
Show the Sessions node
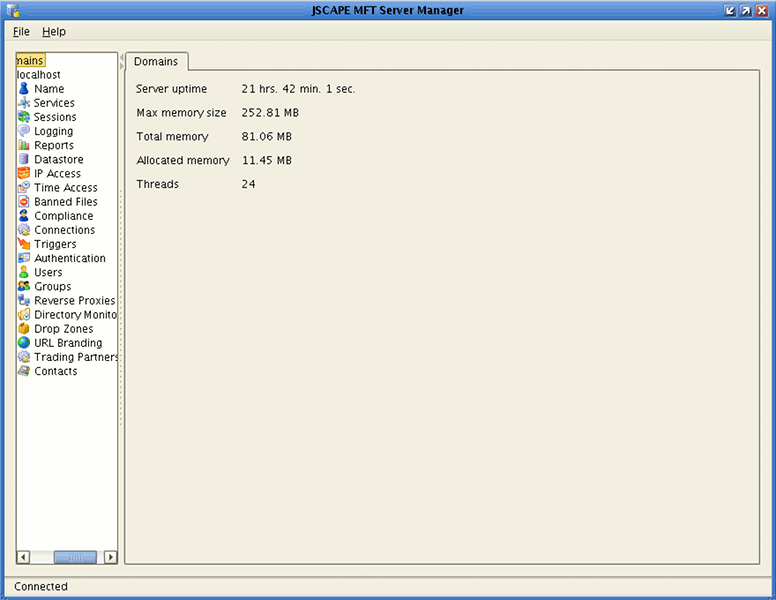55,117
